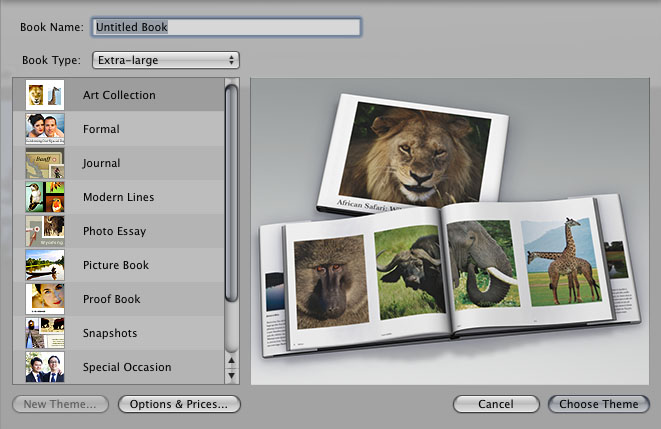
Task: Click the Modern Lines bird thumbnail
Action: click(45, 197)
